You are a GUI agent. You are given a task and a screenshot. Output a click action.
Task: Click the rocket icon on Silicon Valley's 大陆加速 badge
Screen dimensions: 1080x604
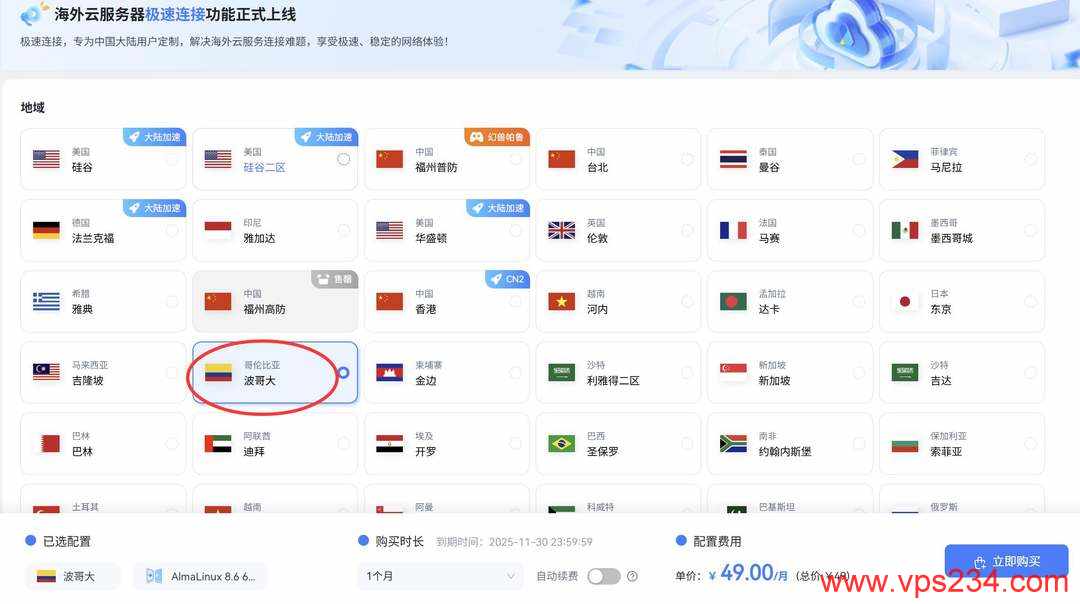133,137
